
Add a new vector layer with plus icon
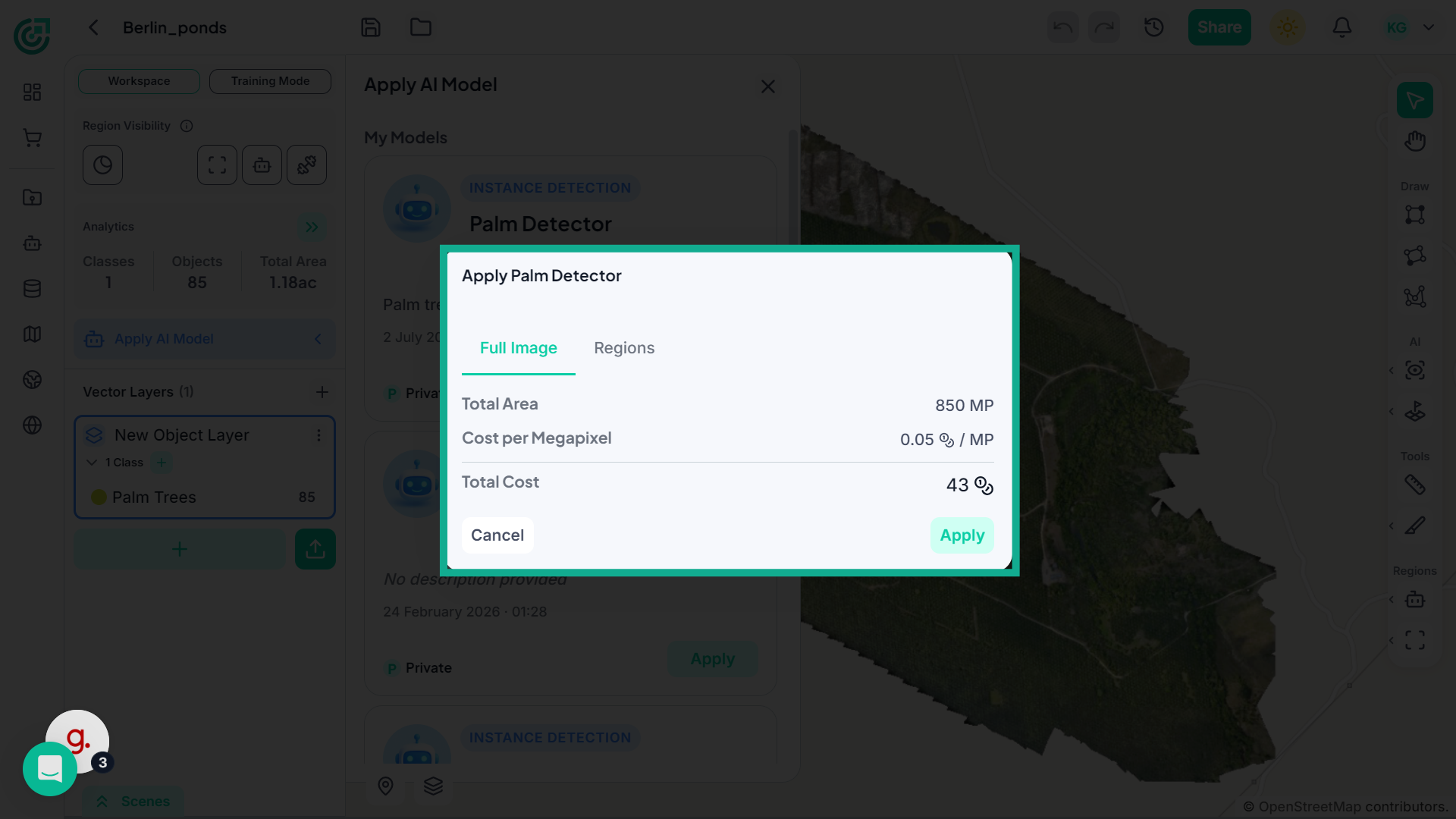(322, 392)
